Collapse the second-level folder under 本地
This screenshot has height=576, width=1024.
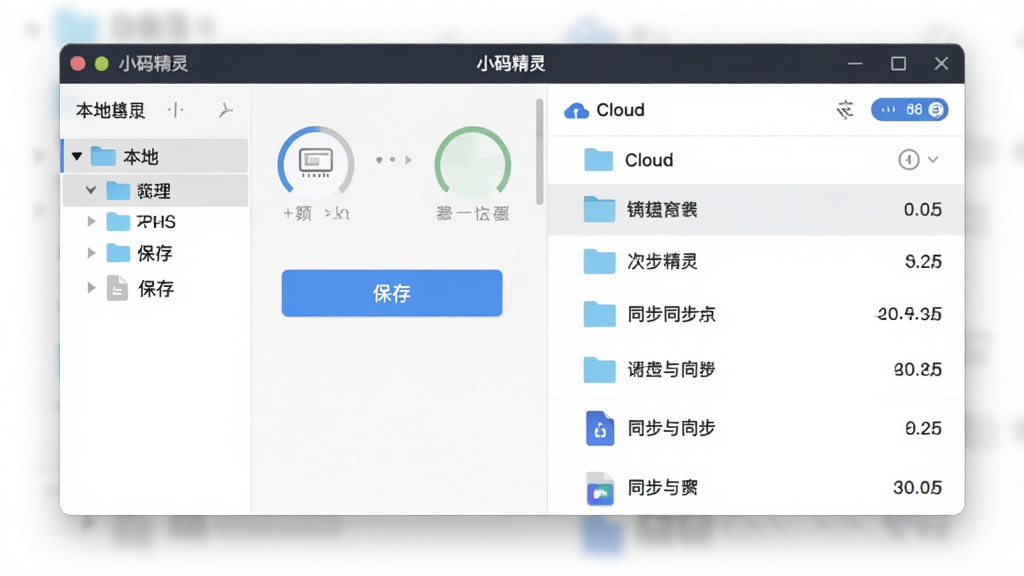click(91, 191)
